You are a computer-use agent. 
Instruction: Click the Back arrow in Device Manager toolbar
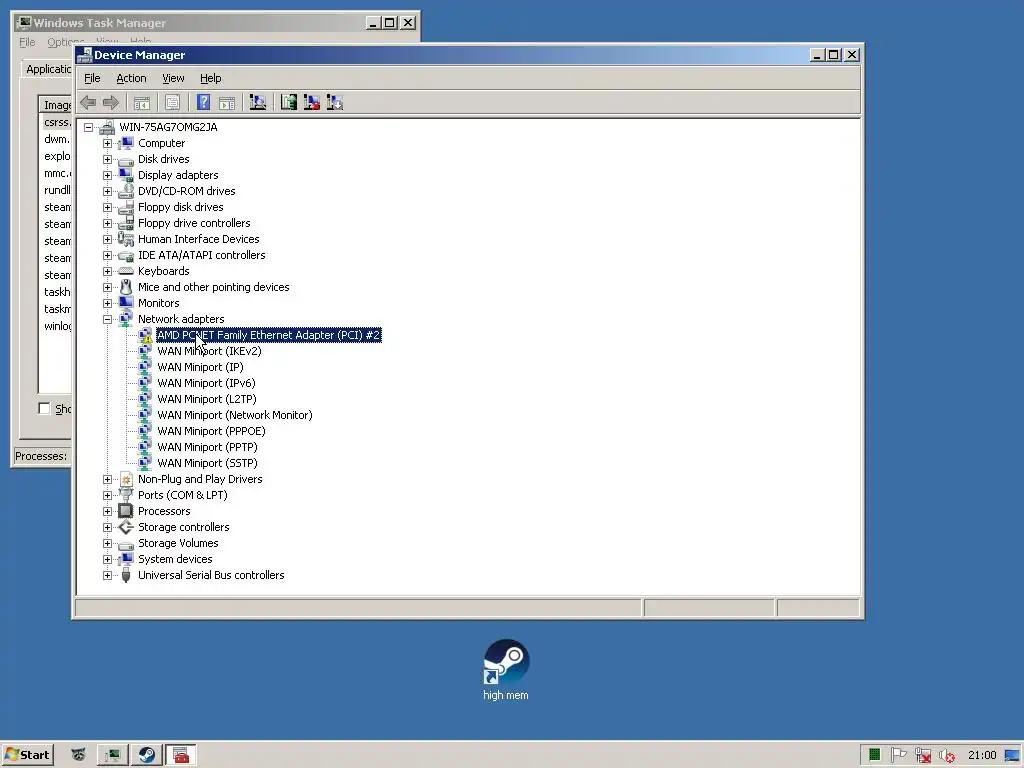point(88,103)
